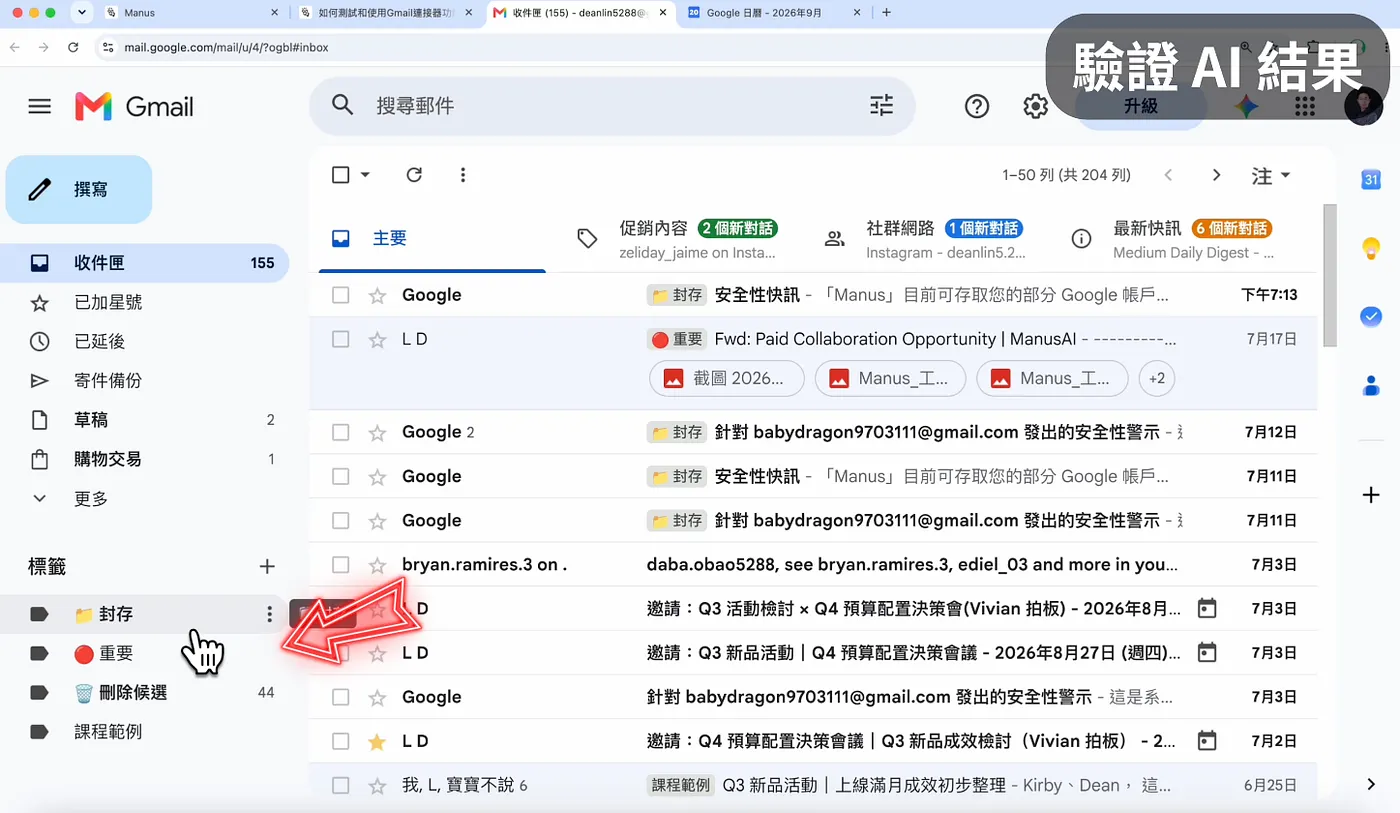The height and width of the screenshot is (813, 1400).
Task: Tick the select-all checkbox above the mail list
Action: click(x=340, y=175)
